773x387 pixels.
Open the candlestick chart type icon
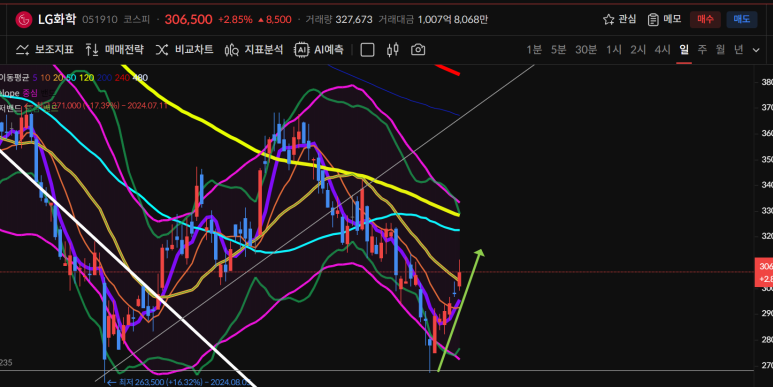tap(392, 50)
